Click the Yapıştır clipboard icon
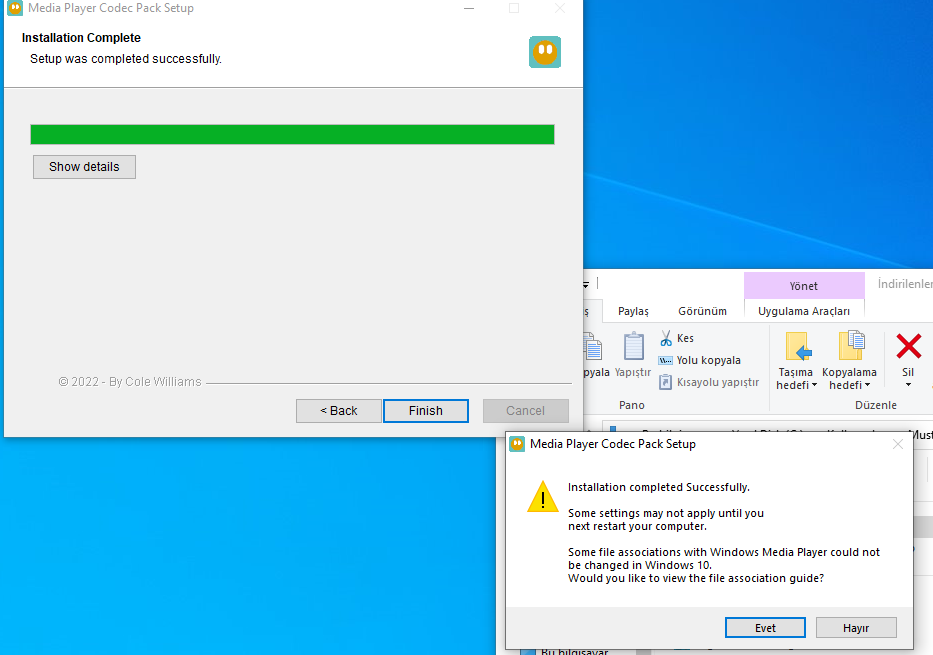The width and height of the screenshot is (933, 655). [x=633, y=347]
